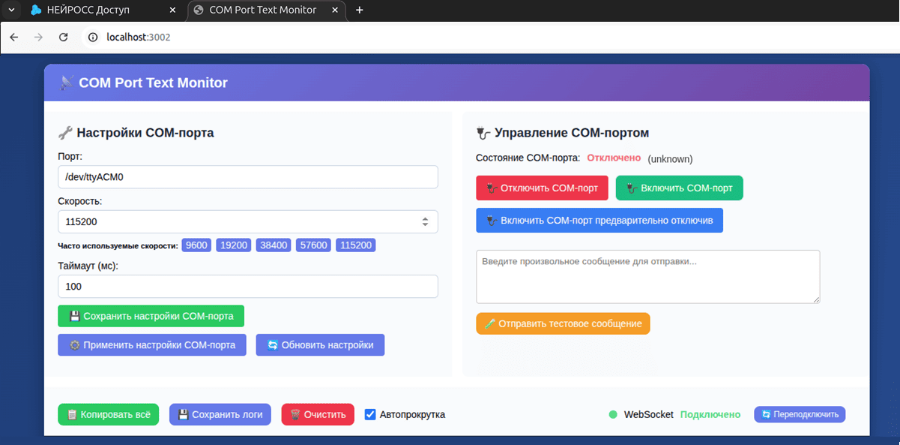Select the COM Port Text Monitor tab
Viewport: 900px width, 445px height.
coord(267,10)
